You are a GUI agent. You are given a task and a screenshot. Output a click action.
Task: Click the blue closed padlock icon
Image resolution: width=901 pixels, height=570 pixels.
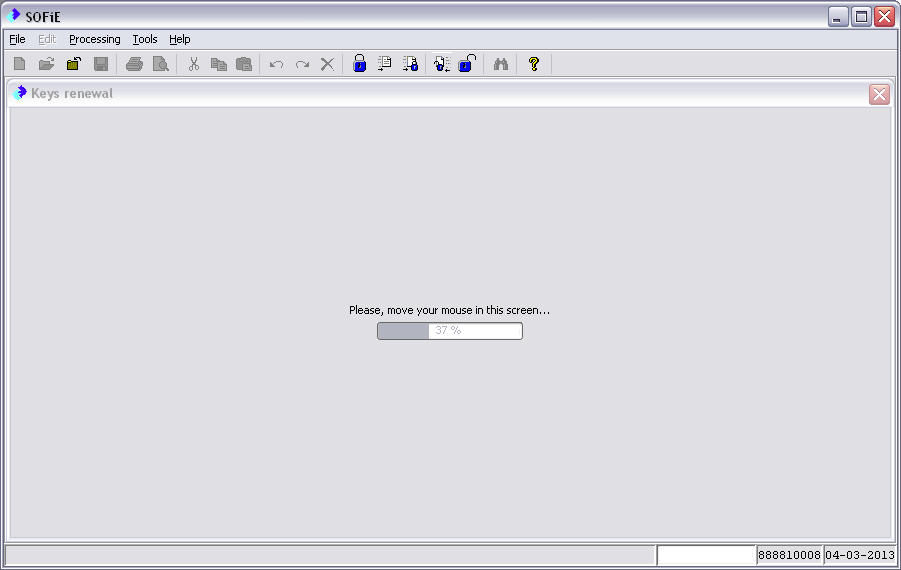pyautogui.click(x=360, y=64)
